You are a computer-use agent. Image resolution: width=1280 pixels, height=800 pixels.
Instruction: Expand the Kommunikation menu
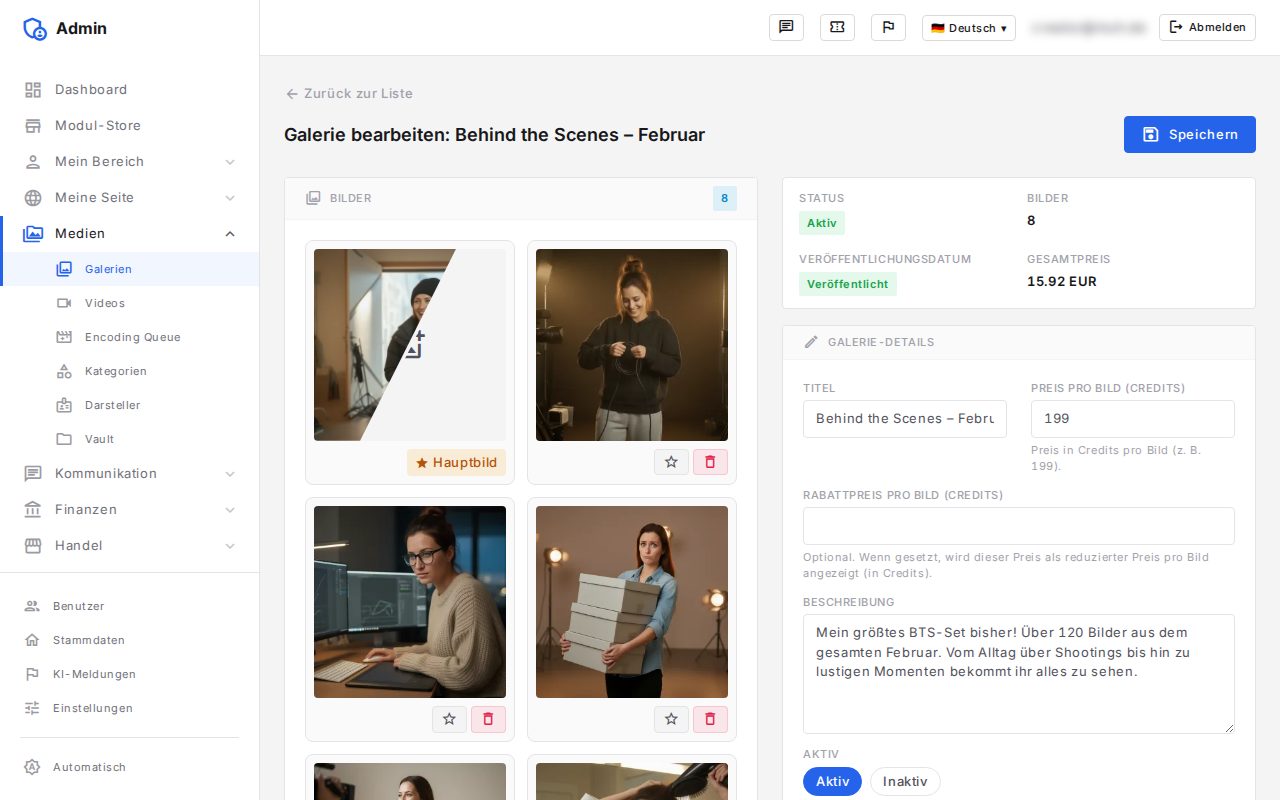(129, 474)
